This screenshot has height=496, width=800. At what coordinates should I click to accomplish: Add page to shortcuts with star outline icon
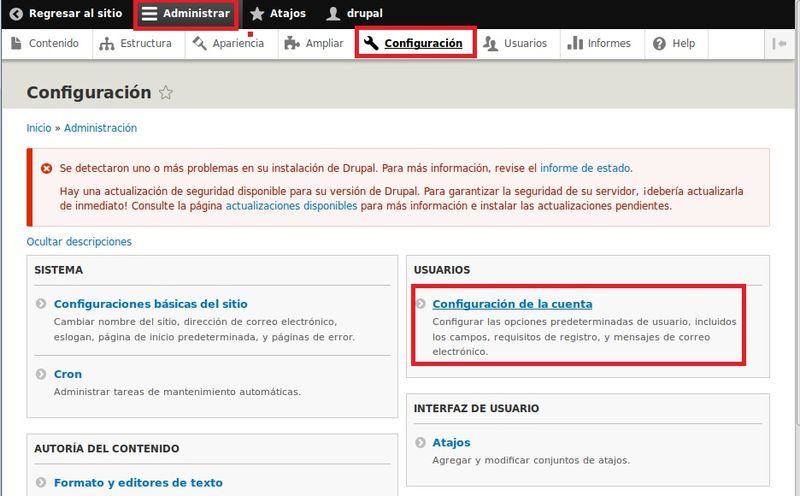pyautogui.click(x=165, y=92)
